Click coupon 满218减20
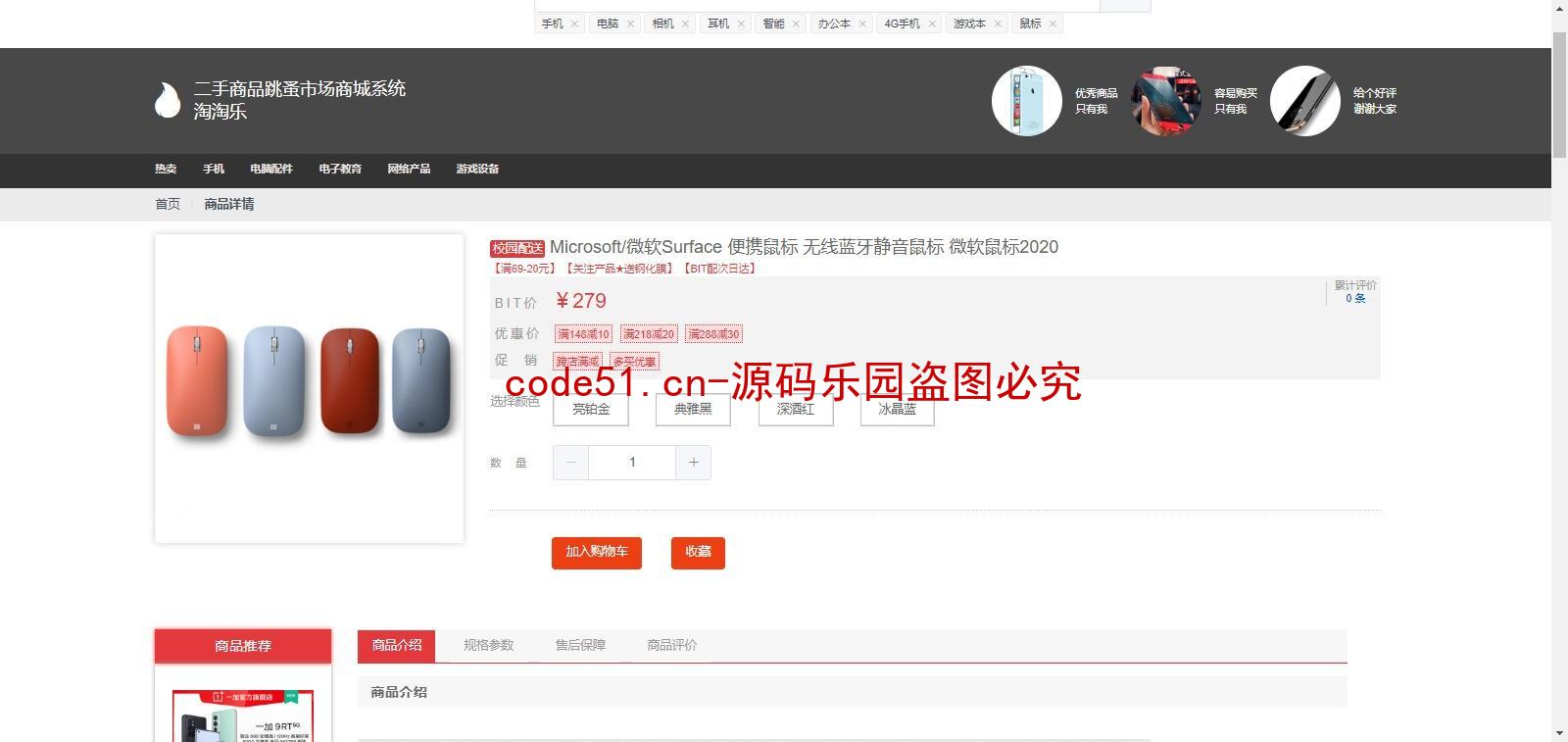The width and height of the screenshot is (1568, 742). point(649,334)
